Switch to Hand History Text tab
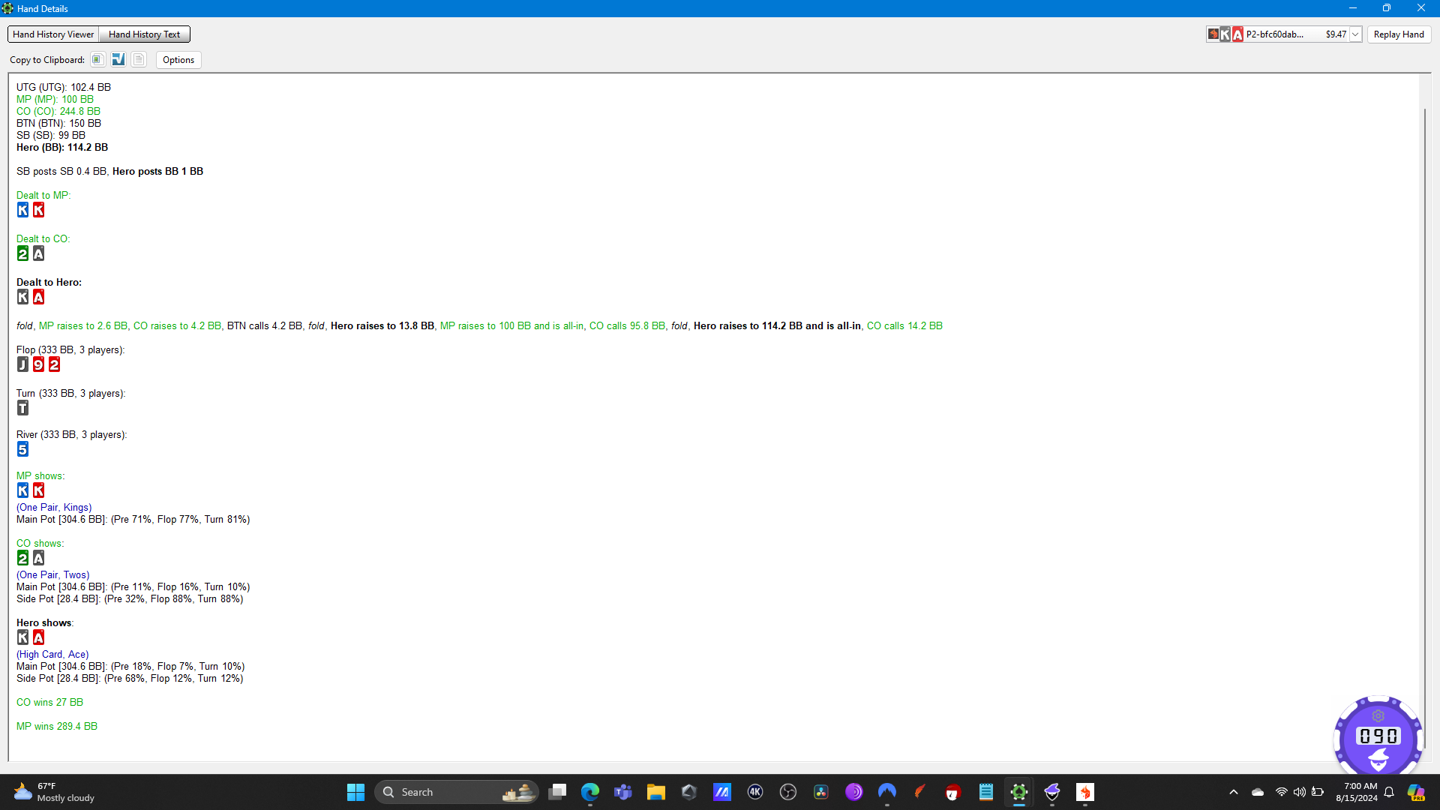The height and width of the screenshot is (810, 1440). pos(144,34)
